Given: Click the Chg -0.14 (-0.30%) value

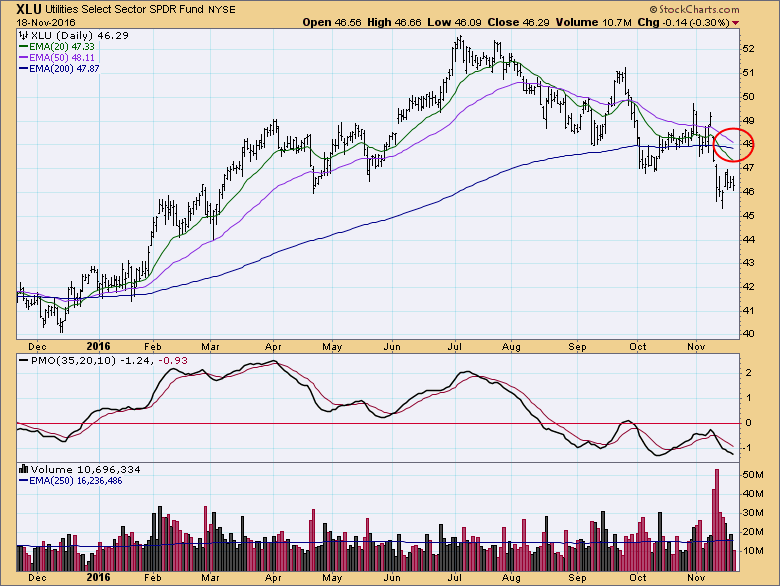Looking at the screenshot, I should point(683,22).
